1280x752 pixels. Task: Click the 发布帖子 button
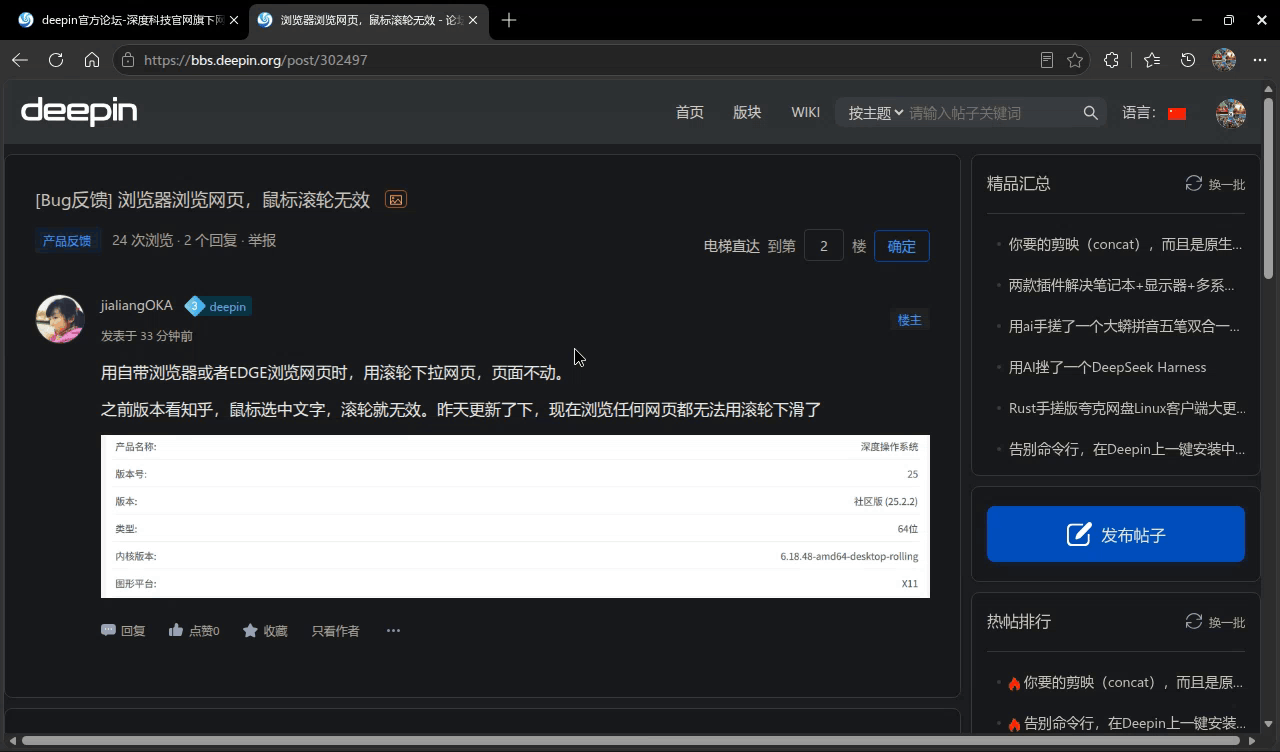click(1116, 534)
